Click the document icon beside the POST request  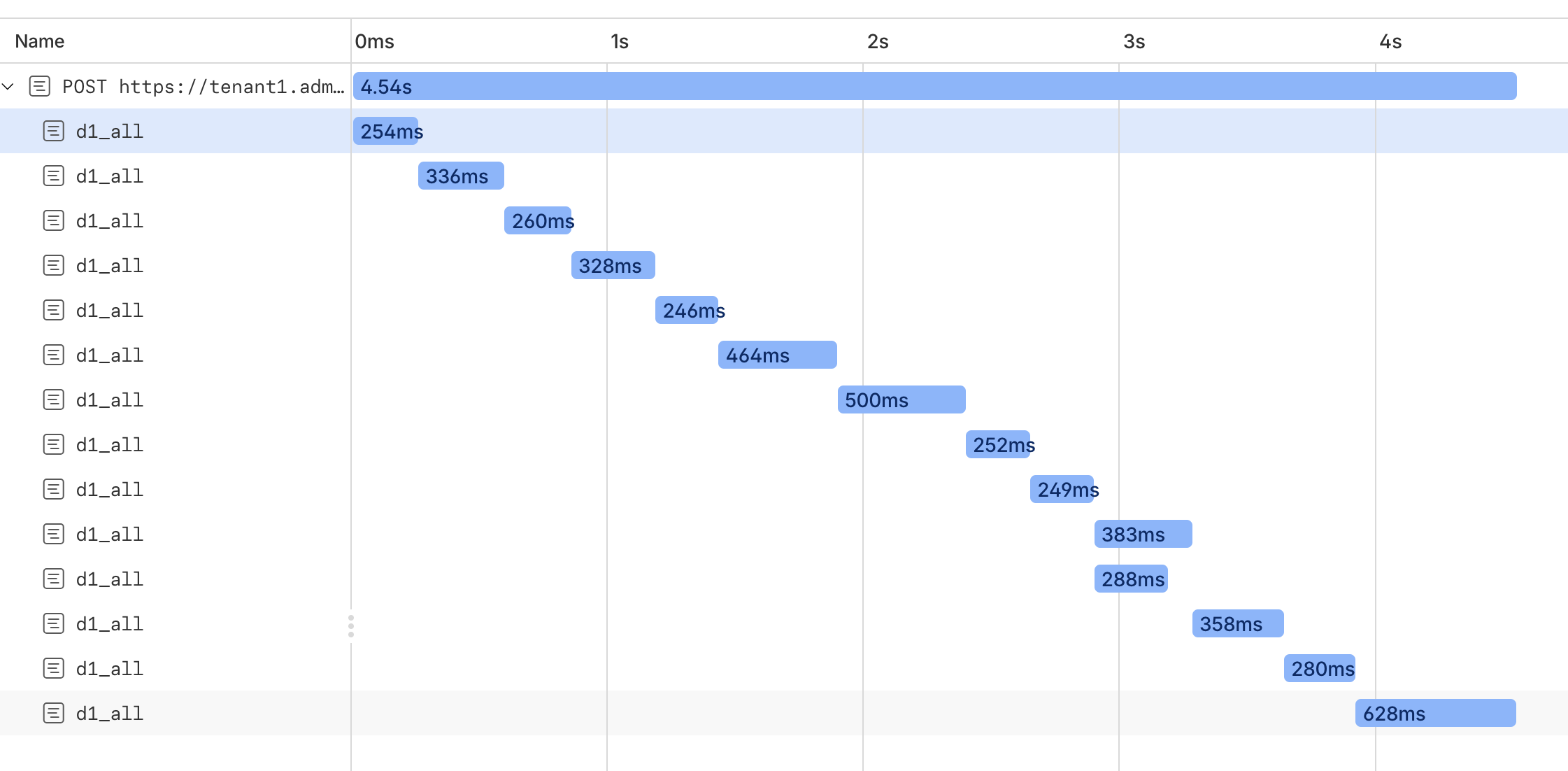tap(39, 86)
